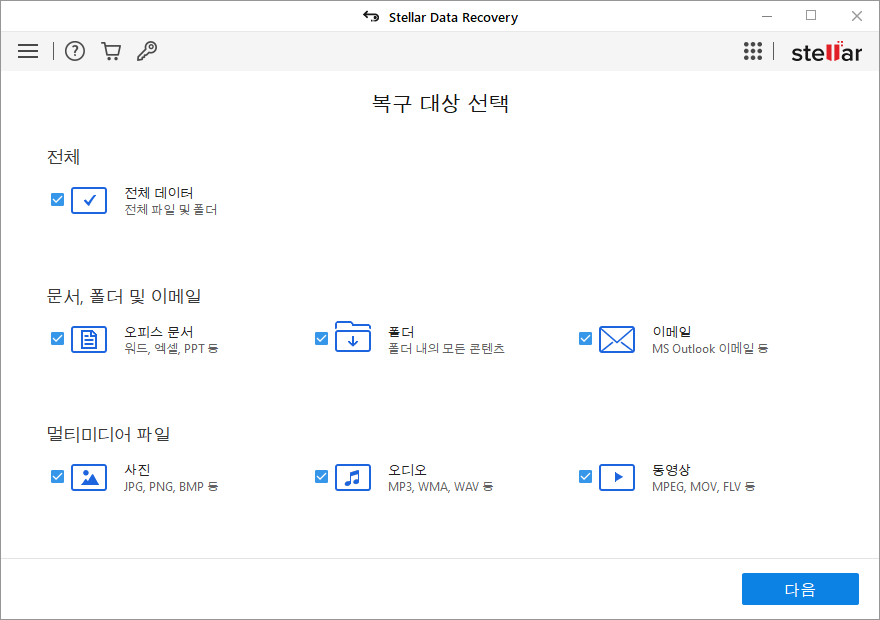The height and width of the screenshot is (620, 880).
Task: Click the 폴더 folder icon
Action: [x=353, y=337]
